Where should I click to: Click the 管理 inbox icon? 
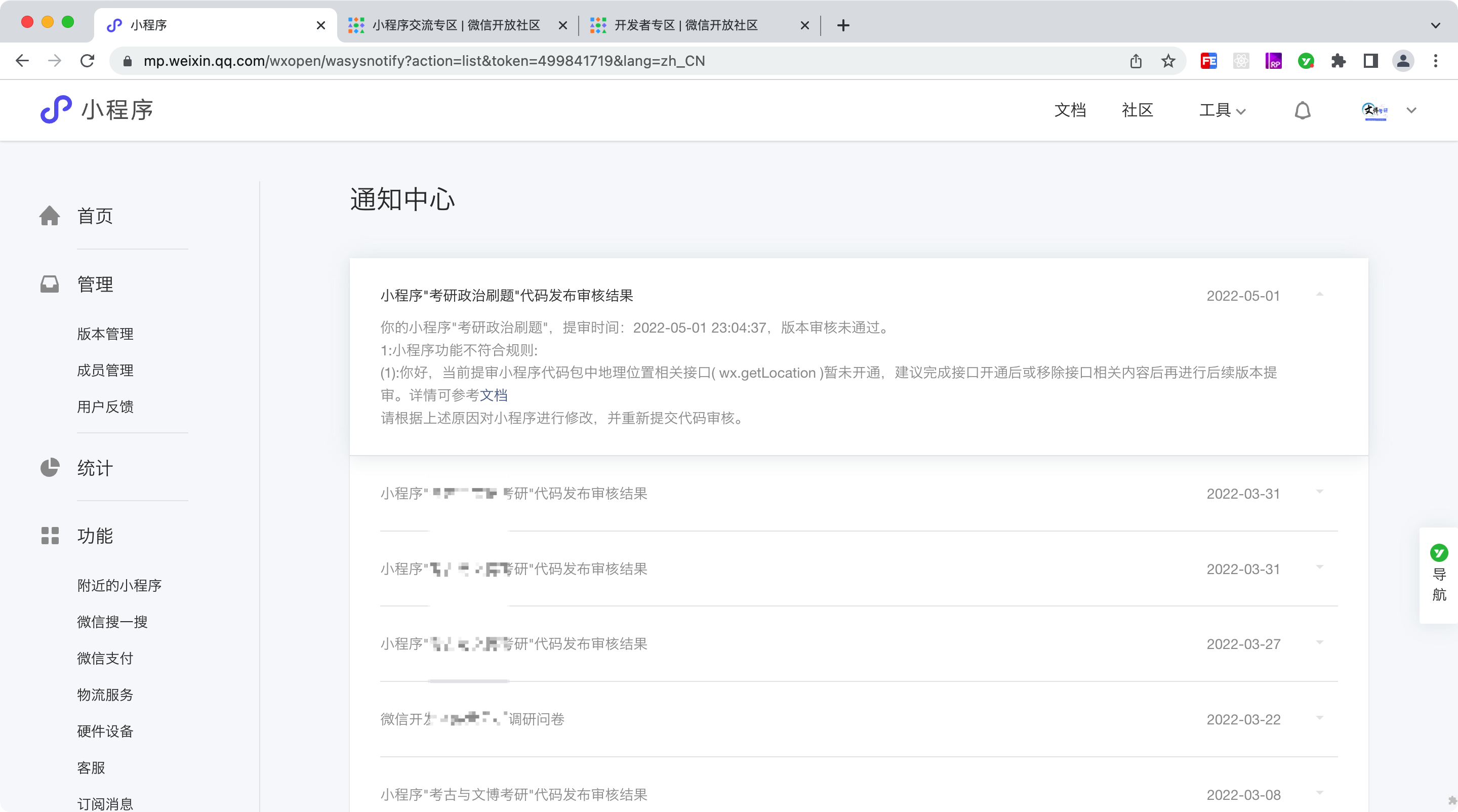point(50,284)
